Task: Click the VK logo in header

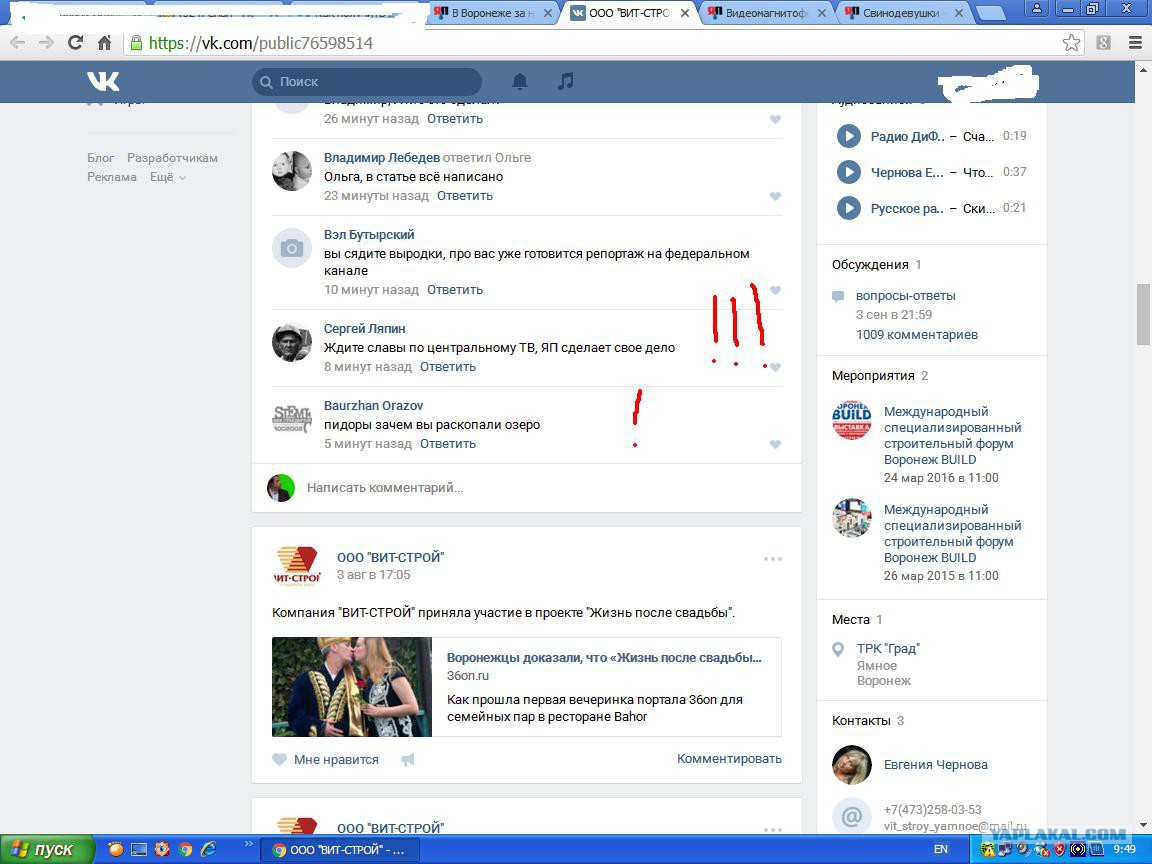Action: click(103, 81)
